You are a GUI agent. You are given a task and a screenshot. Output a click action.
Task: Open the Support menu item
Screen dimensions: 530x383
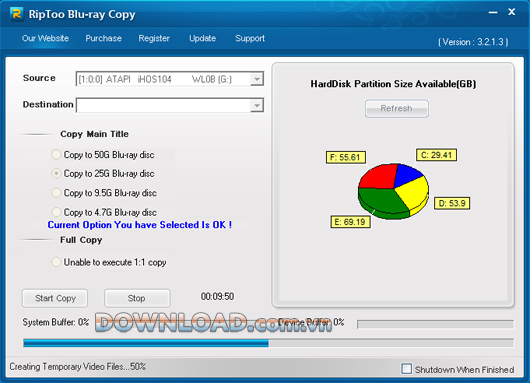pos(250,38)
